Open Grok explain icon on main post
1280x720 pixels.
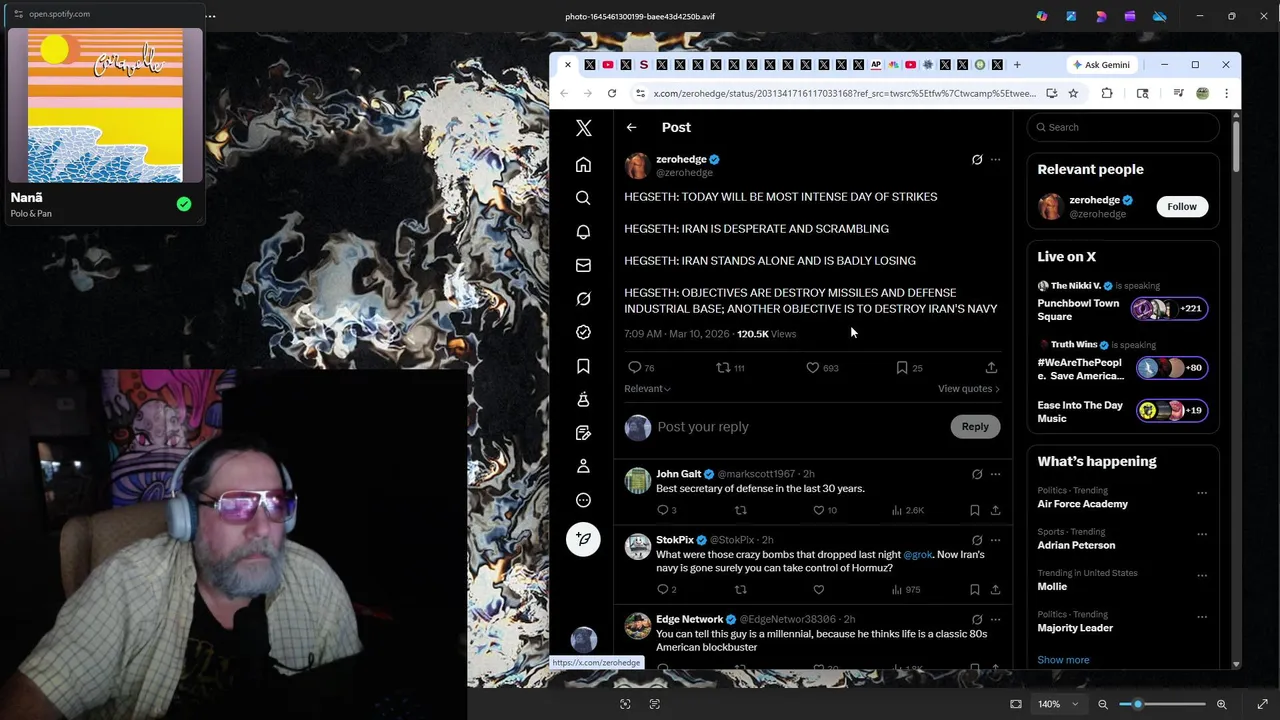[977, 159]
